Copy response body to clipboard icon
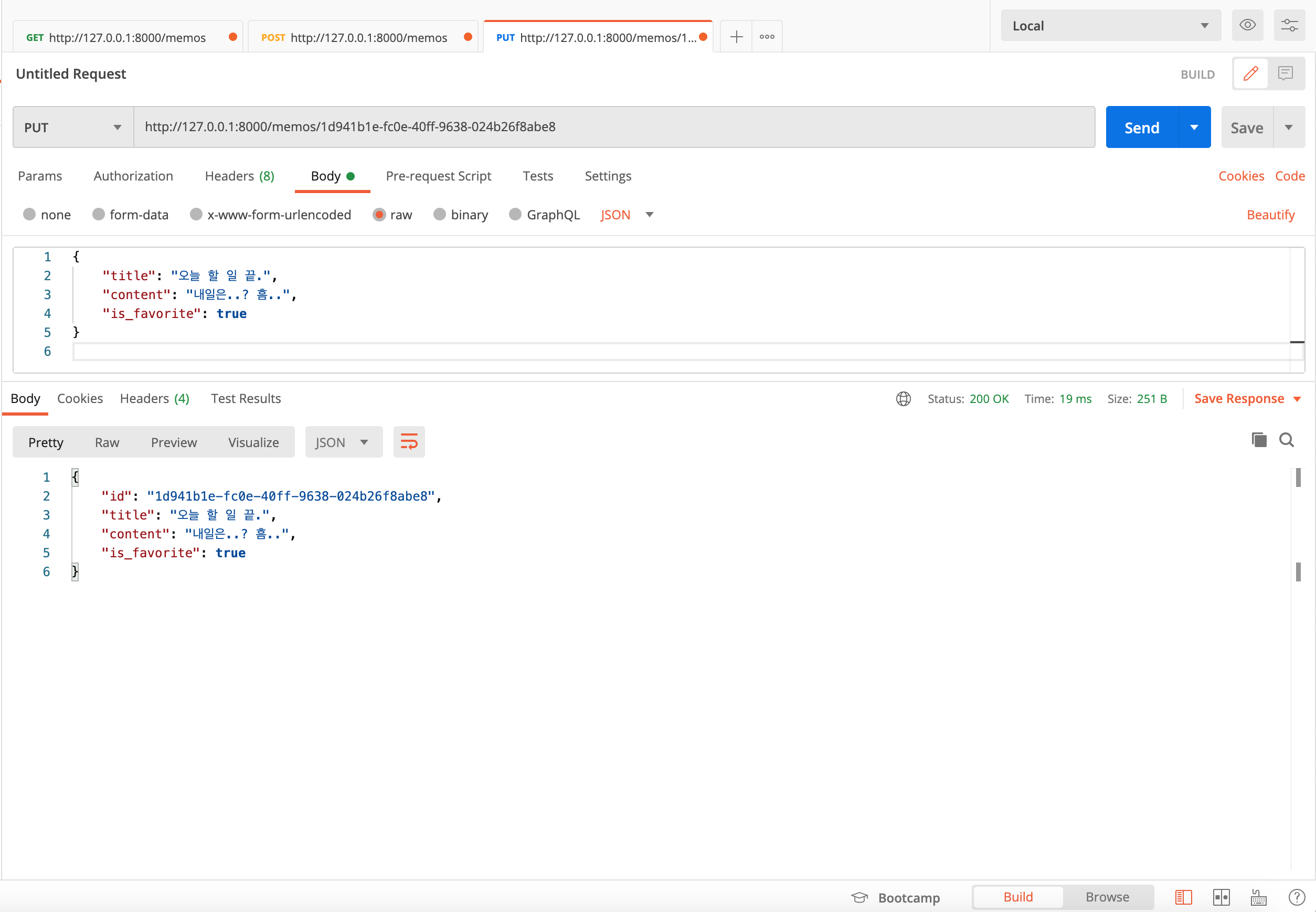The image size is (1316, 912). click(x=1259, y=440)
